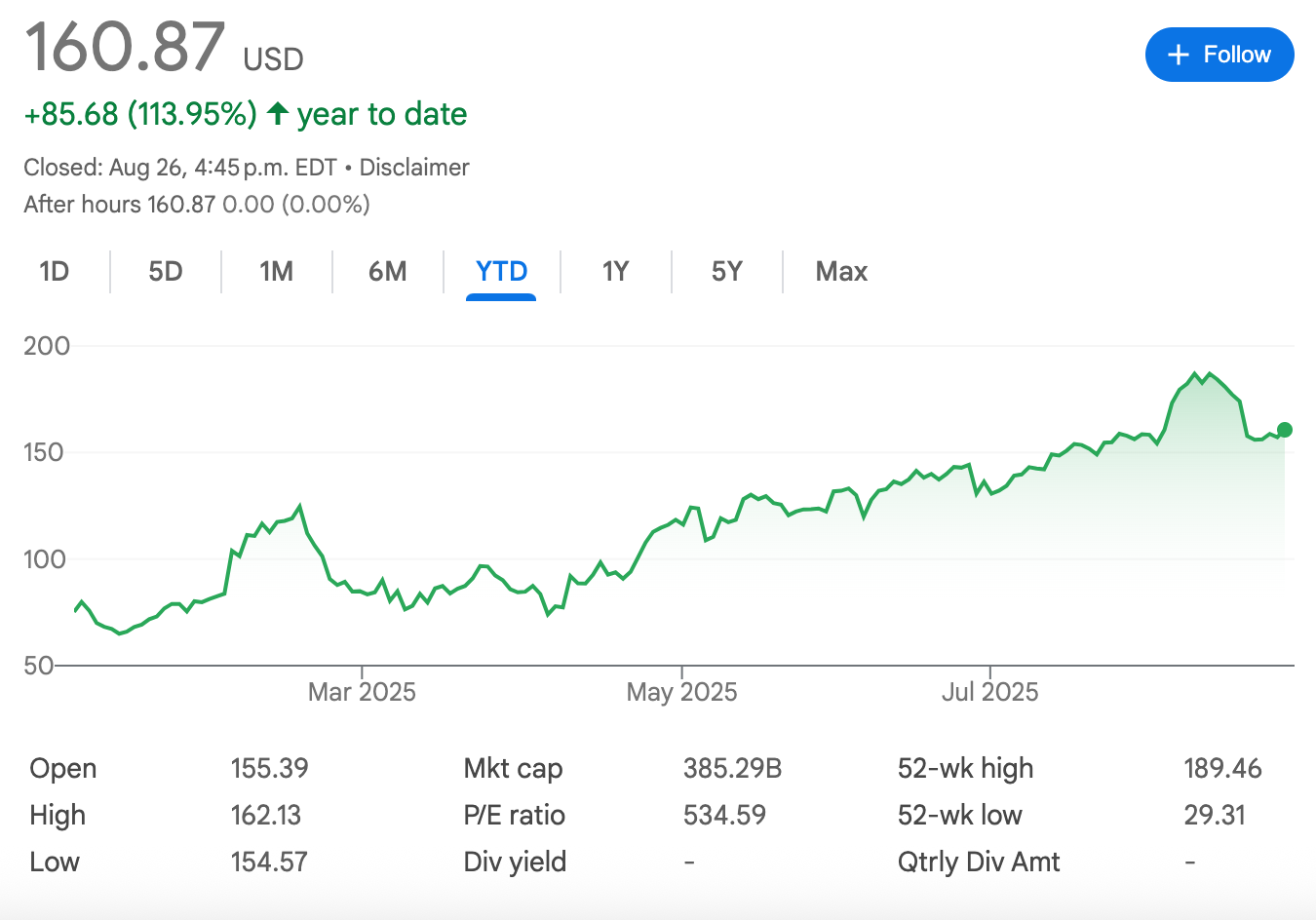Switch to the 1D chart range

pos(55,271)
